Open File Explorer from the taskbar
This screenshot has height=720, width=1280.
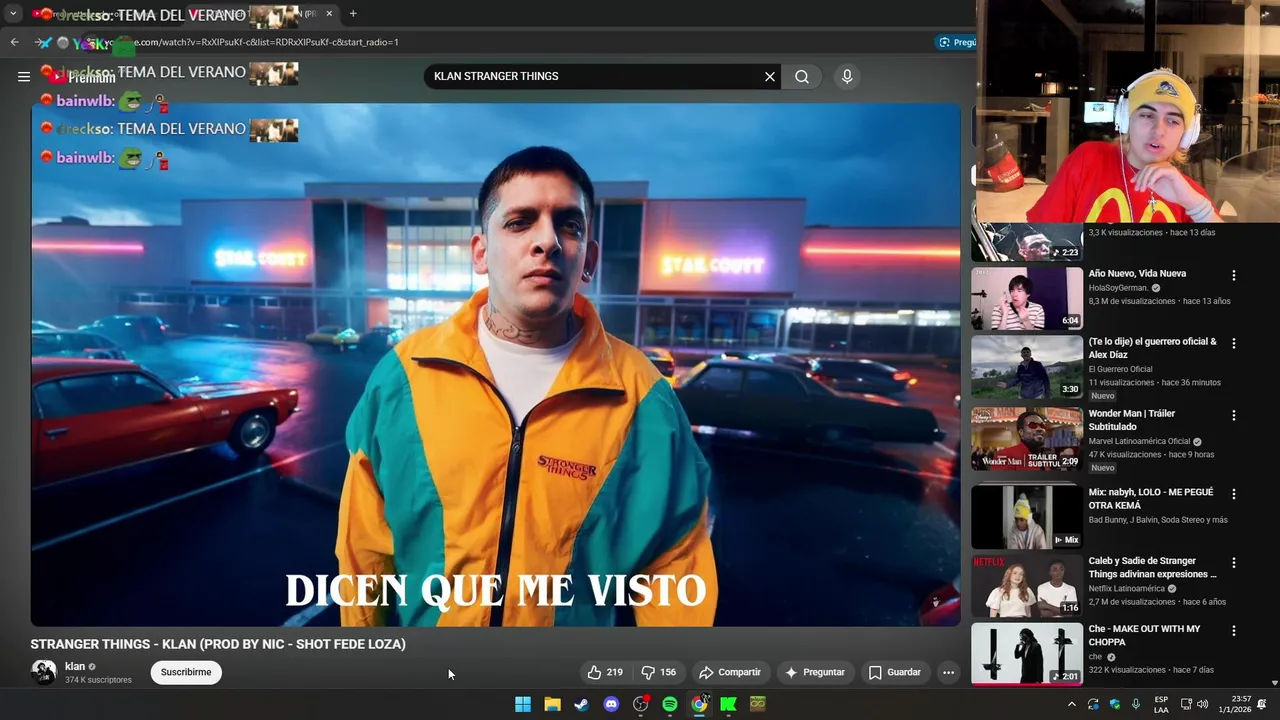(552, 704)
